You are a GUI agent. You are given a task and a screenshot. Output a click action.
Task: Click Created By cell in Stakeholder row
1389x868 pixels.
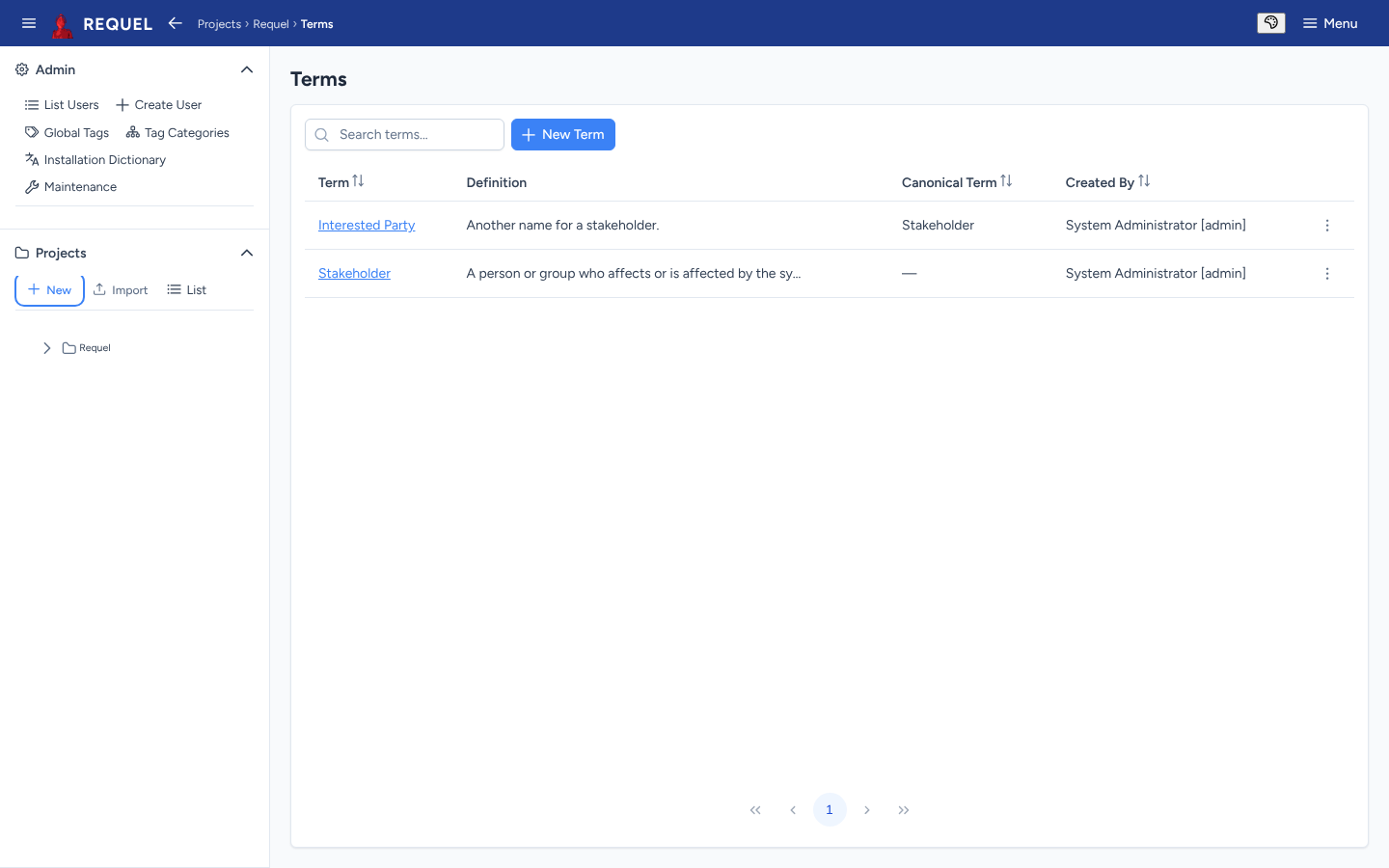(x=1156, y=274)
